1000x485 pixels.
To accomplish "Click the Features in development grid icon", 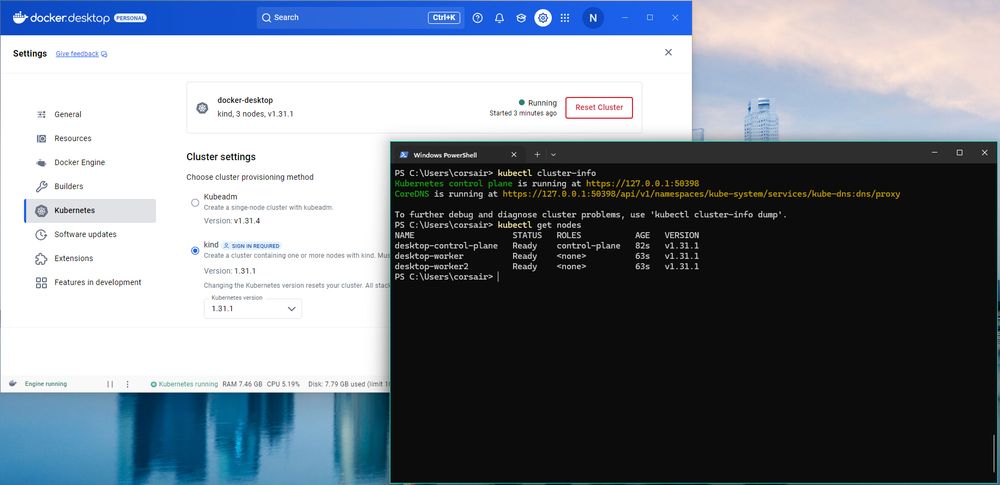I will (x=41, y=282).
